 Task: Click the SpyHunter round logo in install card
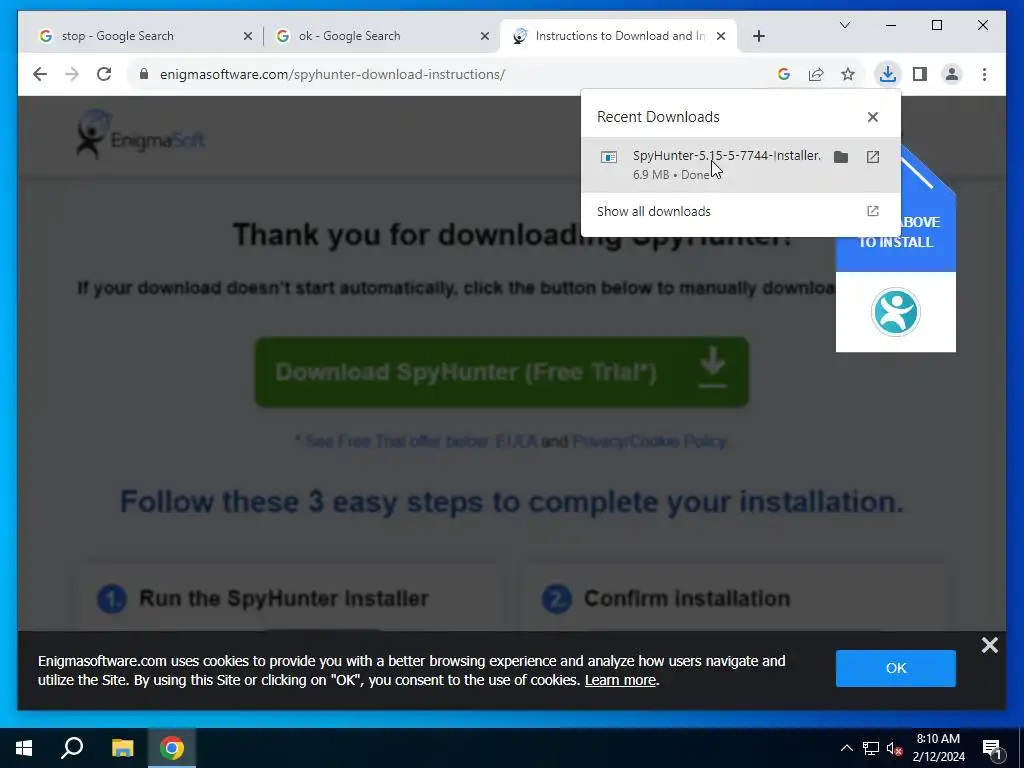[895, 312]
